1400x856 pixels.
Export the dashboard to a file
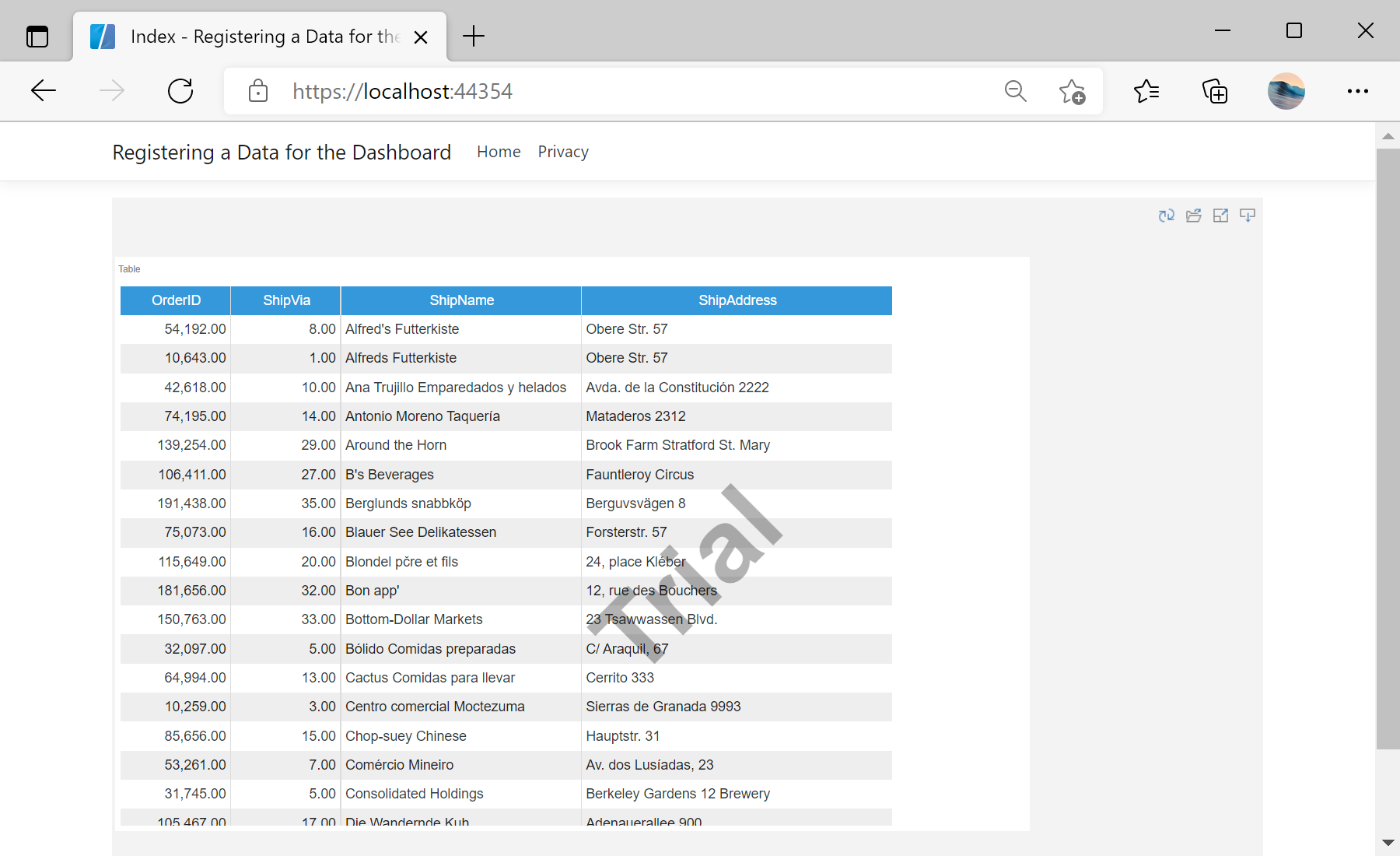pyautogui.click(x=1247, y=216)
